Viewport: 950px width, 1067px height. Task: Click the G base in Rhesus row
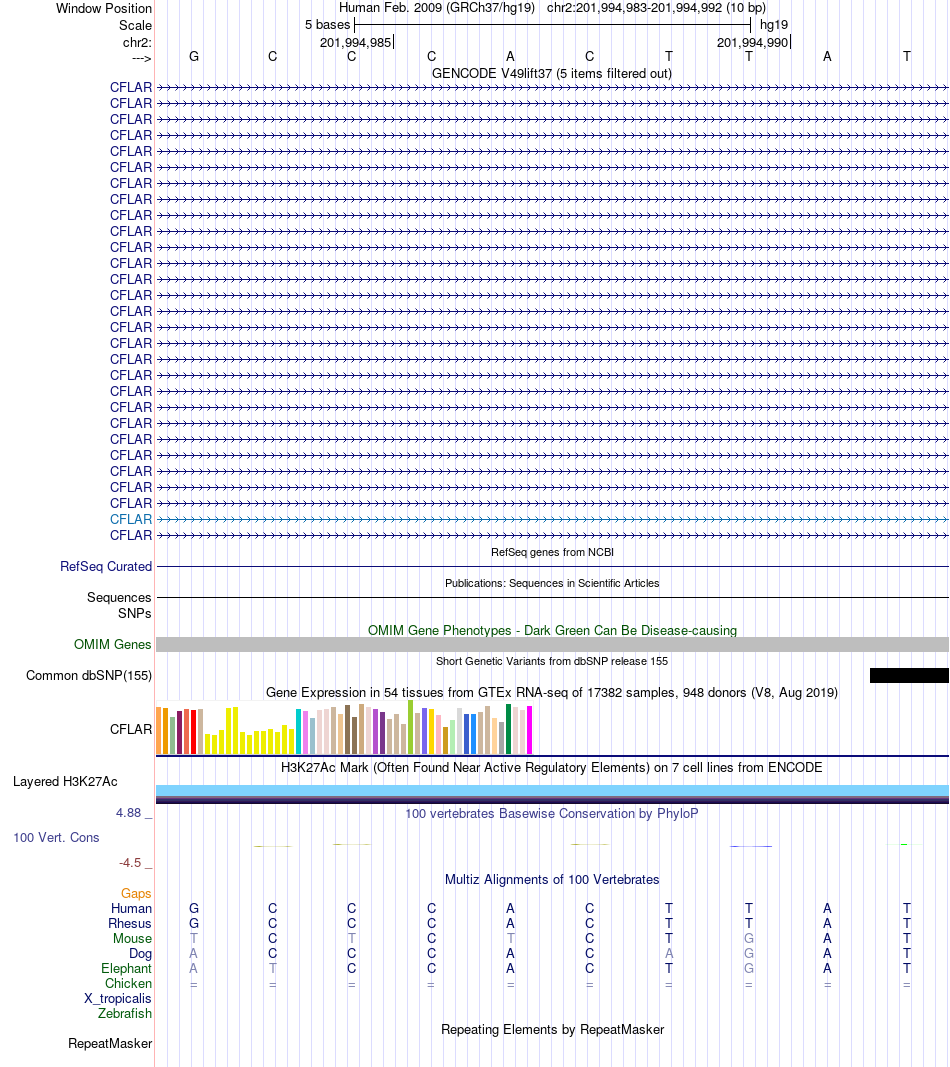[194, 923]
